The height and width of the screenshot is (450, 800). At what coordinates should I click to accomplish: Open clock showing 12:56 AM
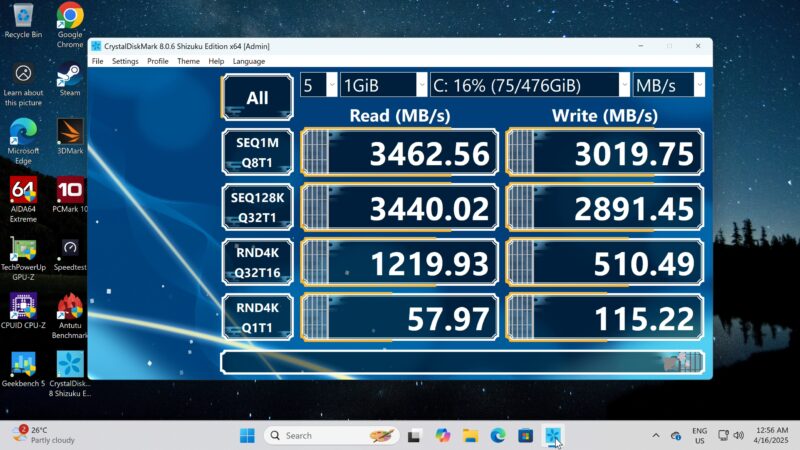click(x=771, y=435)
